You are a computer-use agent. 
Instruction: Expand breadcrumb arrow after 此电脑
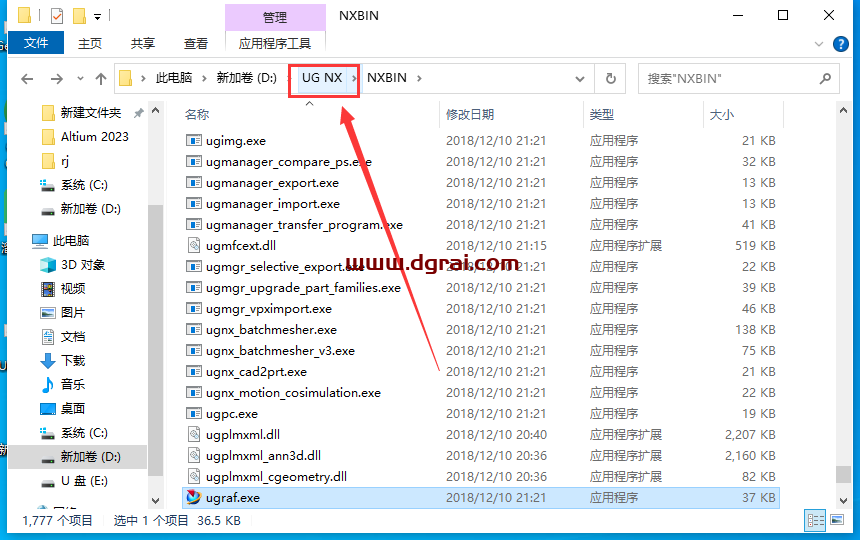pyautogui.click(x=204, y=78)
